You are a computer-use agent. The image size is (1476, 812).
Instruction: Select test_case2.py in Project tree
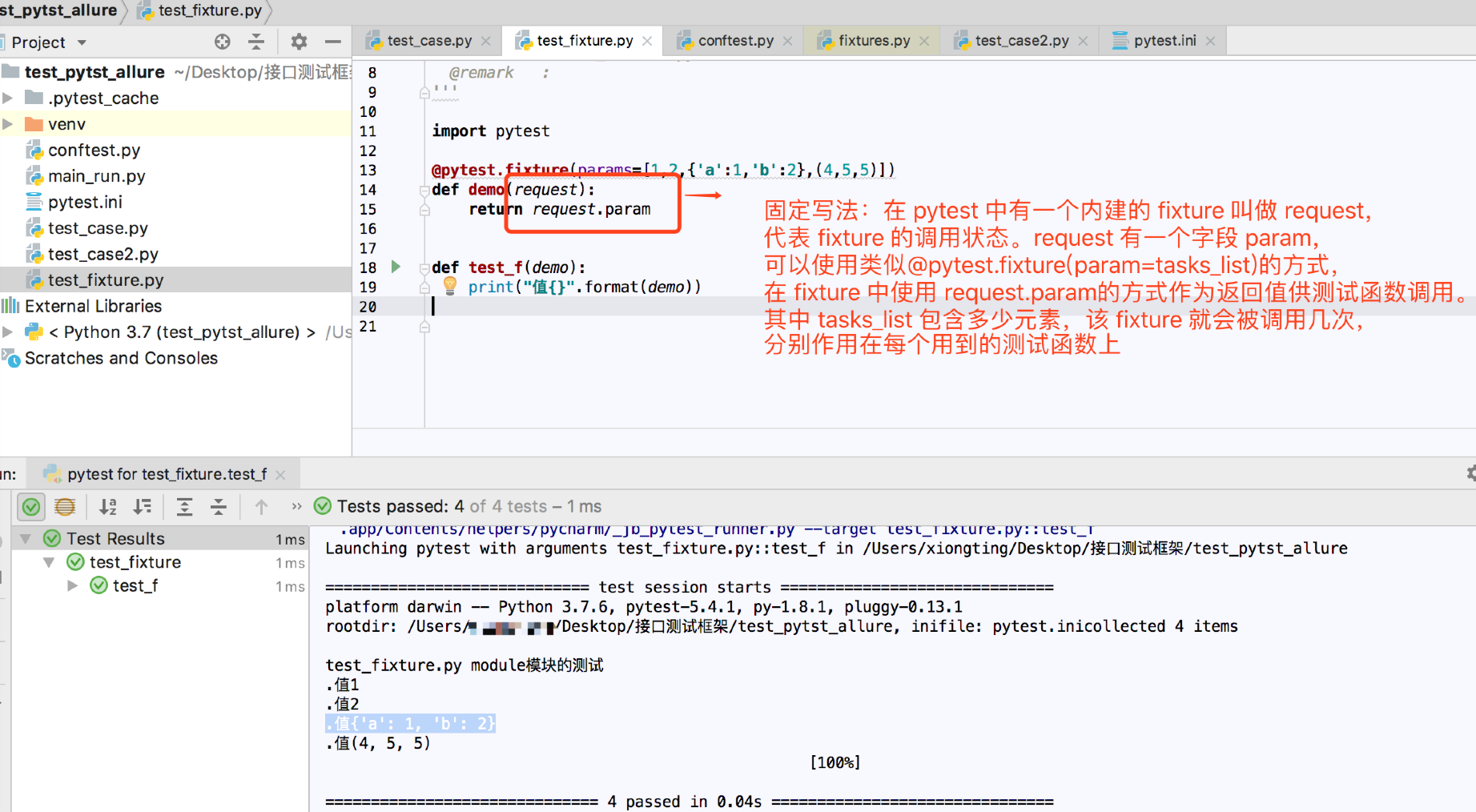point(175,254)
